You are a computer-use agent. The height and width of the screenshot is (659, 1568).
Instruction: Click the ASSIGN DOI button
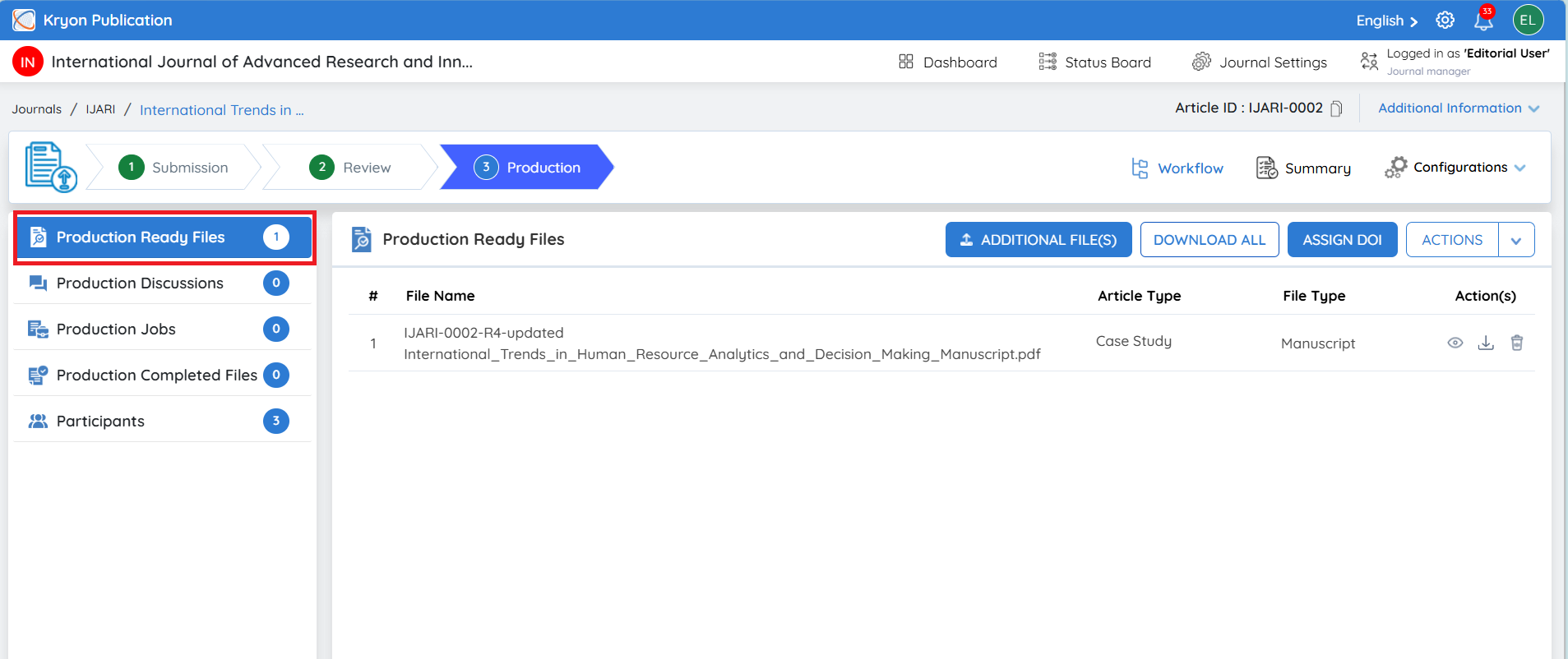(x=1342, y=240)
